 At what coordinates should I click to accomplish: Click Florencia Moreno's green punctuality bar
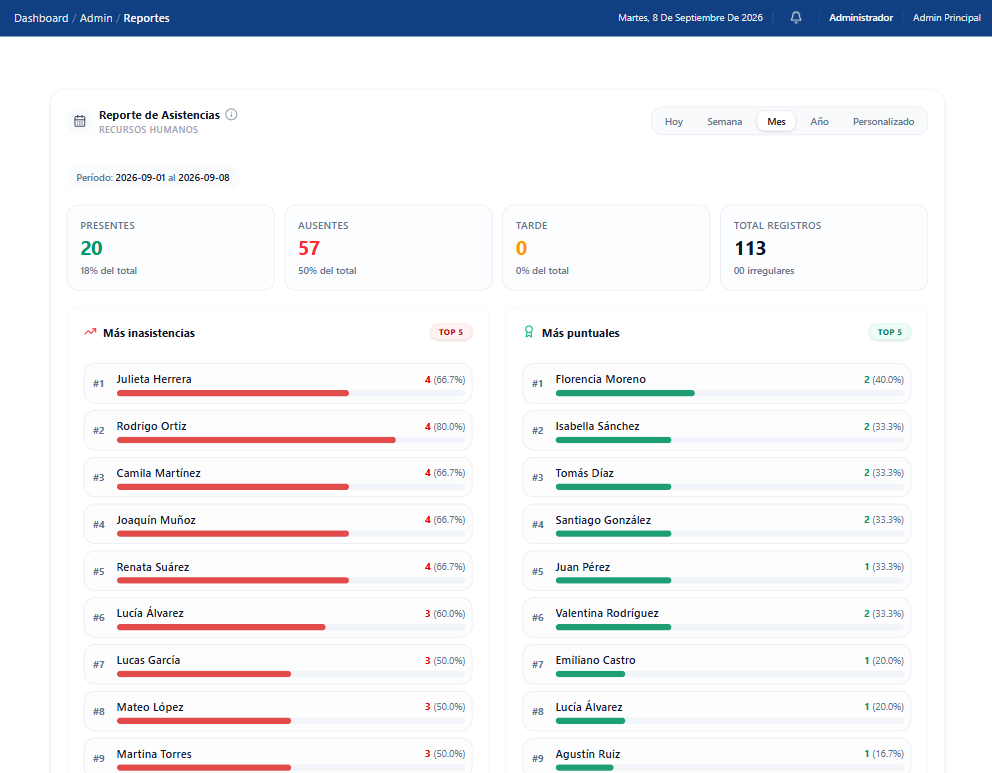point(625,393)
